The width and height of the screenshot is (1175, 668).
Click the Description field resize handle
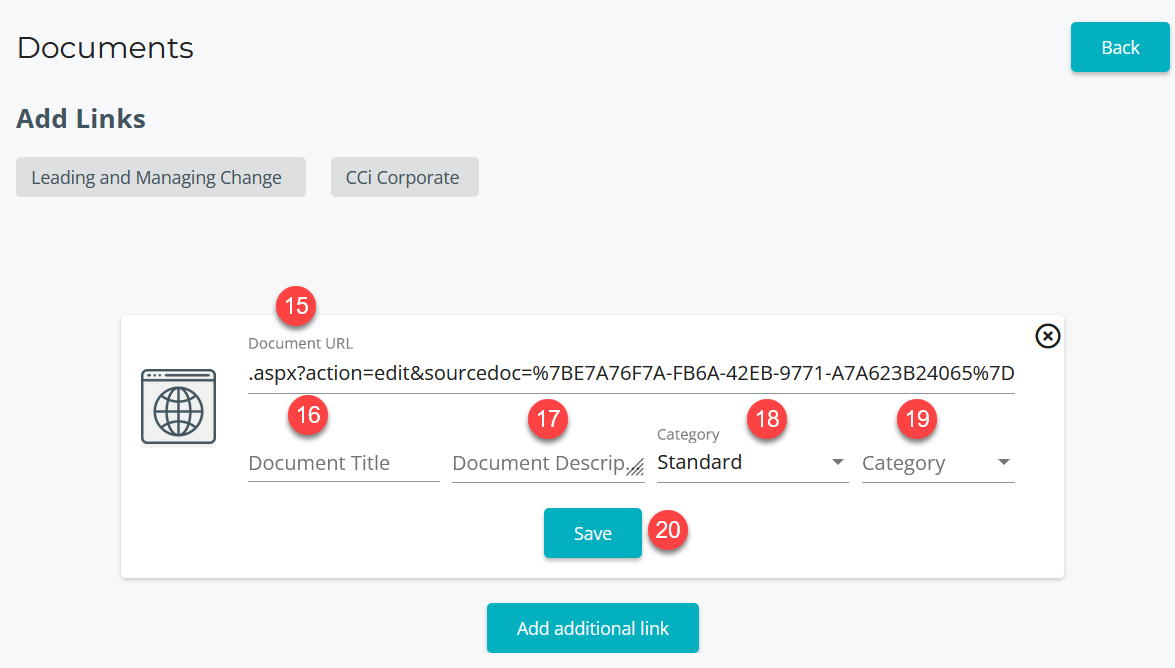[635, 467]
